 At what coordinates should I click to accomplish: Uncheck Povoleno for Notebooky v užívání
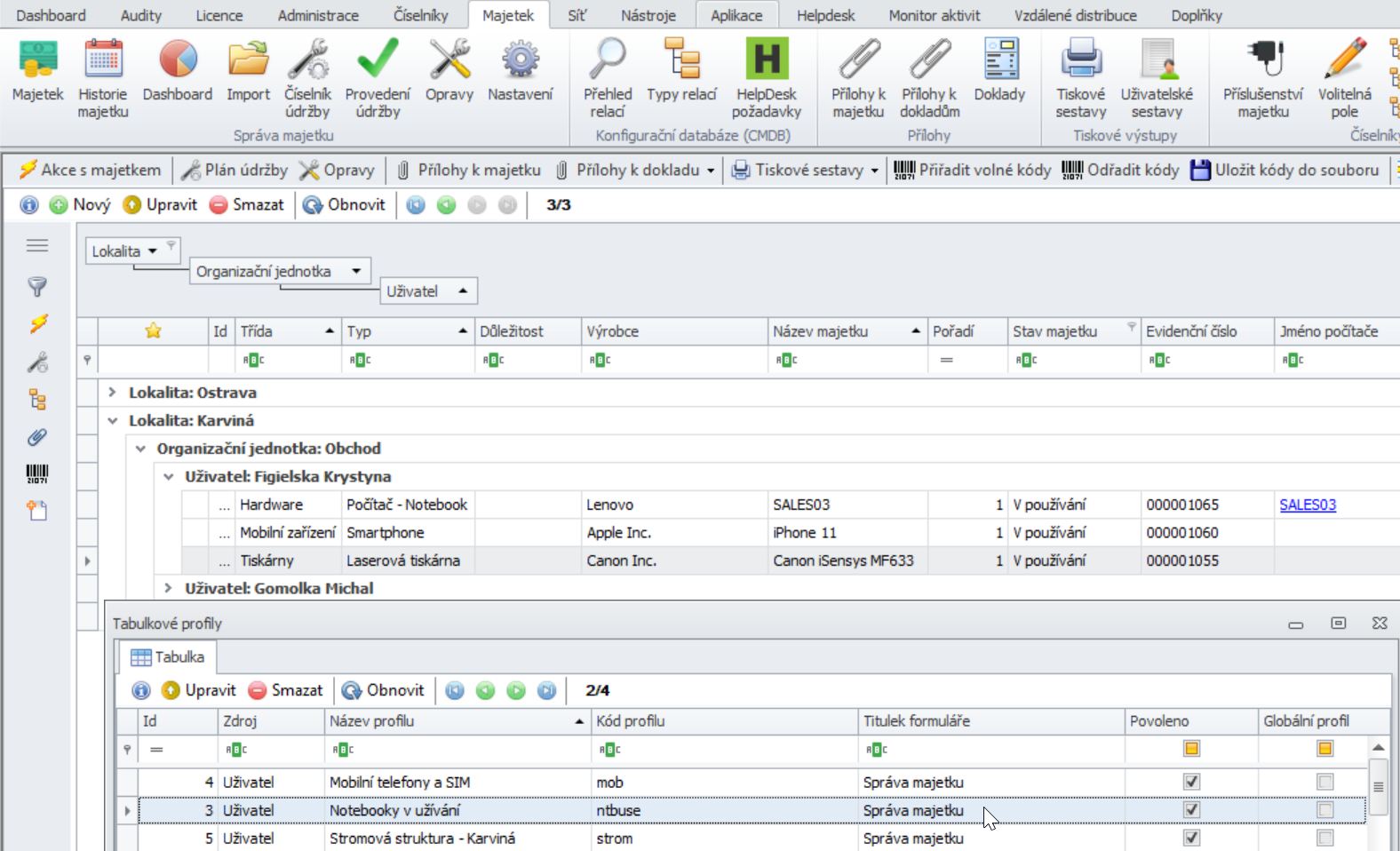point(1191,810)
